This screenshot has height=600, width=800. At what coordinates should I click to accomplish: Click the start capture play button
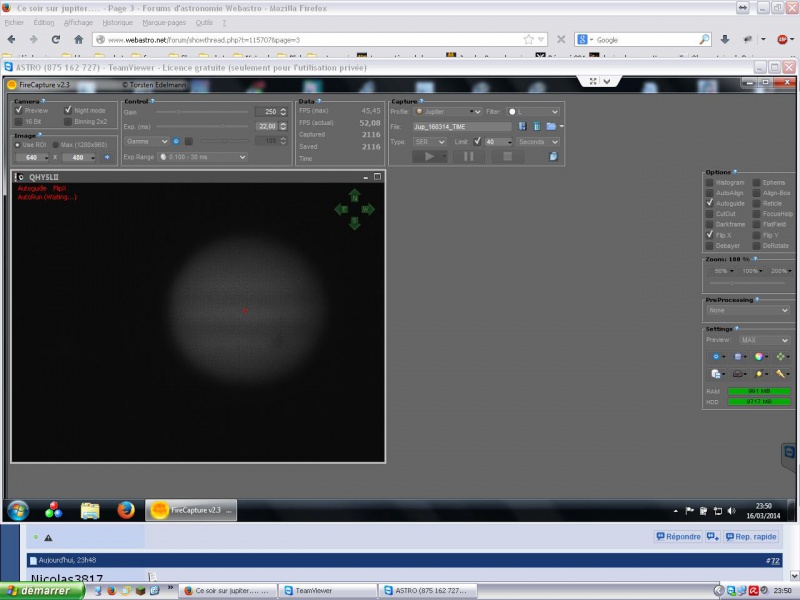(x=429, y=157)
